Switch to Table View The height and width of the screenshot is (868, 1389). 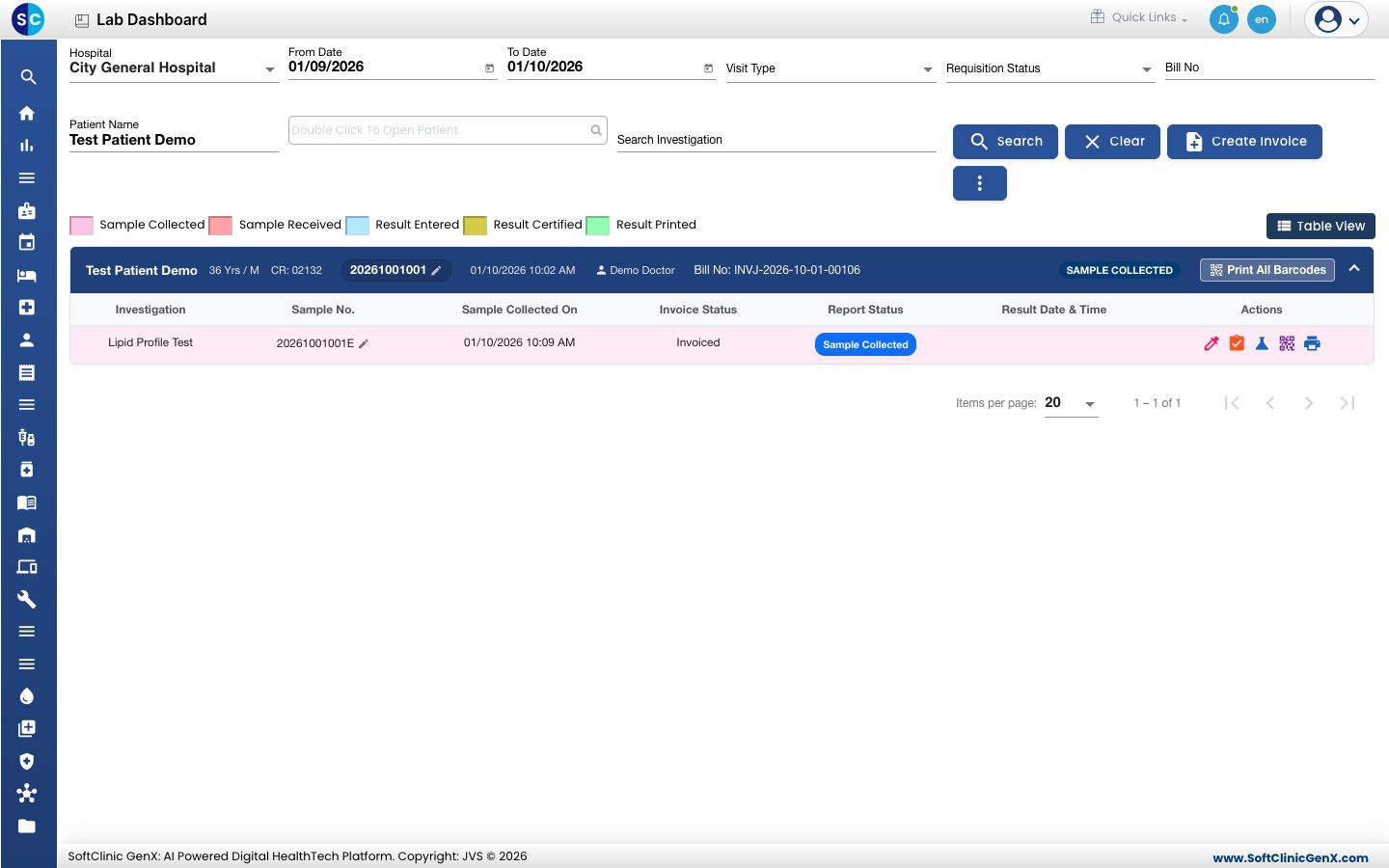click(x=1321, y=226)
